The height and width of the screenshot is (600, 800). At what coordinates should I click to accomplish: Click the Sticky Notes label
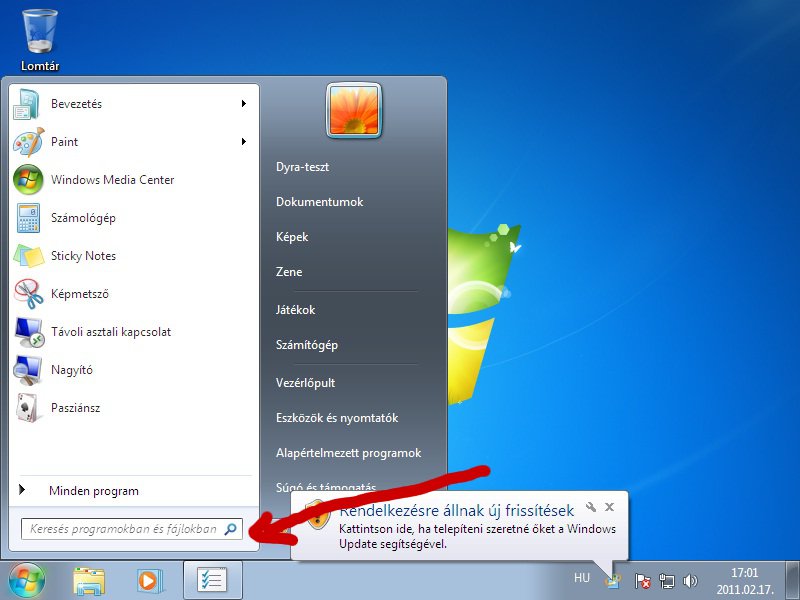(83, 256)
